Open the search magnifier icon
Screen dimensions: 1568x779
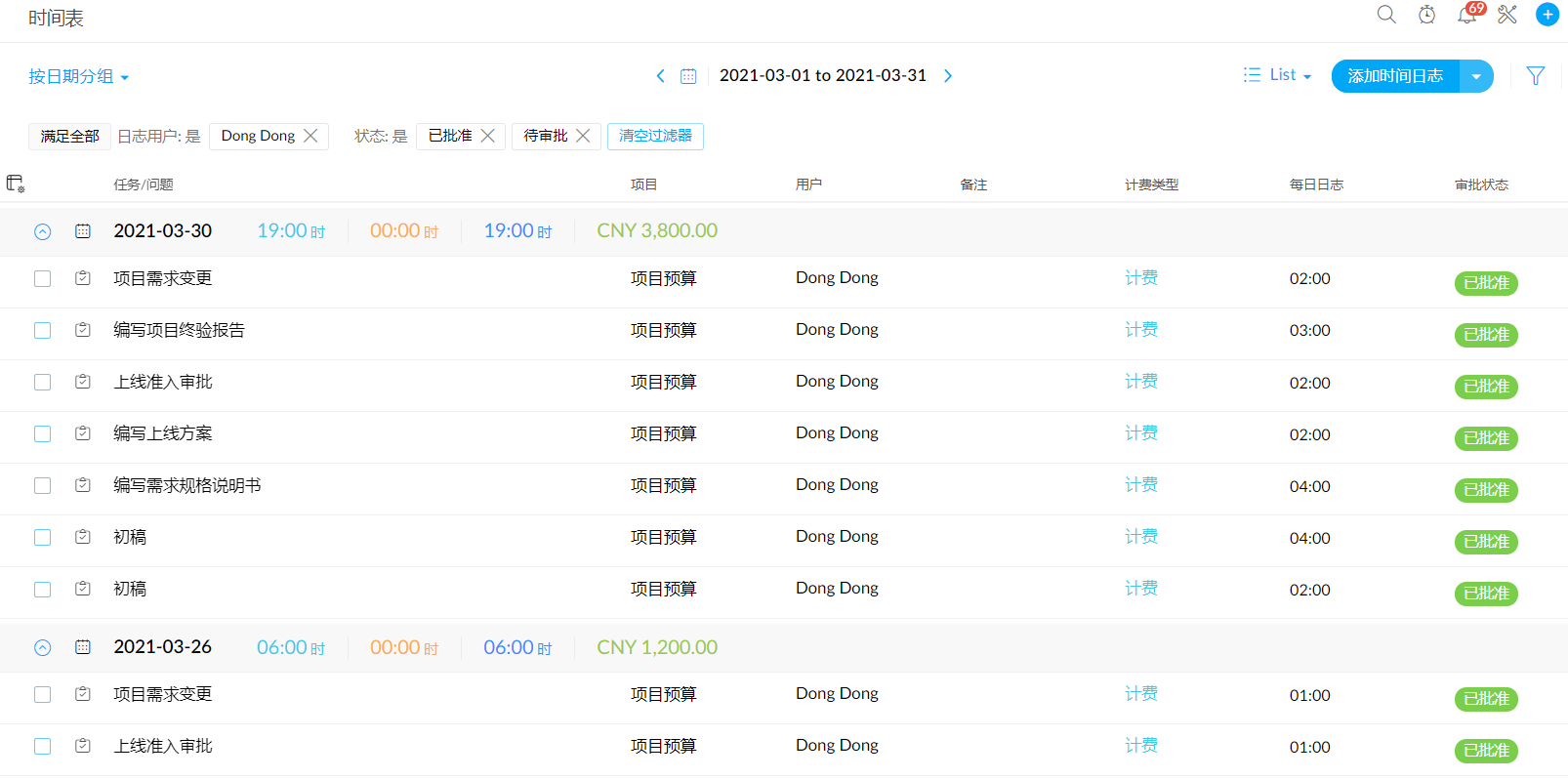click(1385, 15)
